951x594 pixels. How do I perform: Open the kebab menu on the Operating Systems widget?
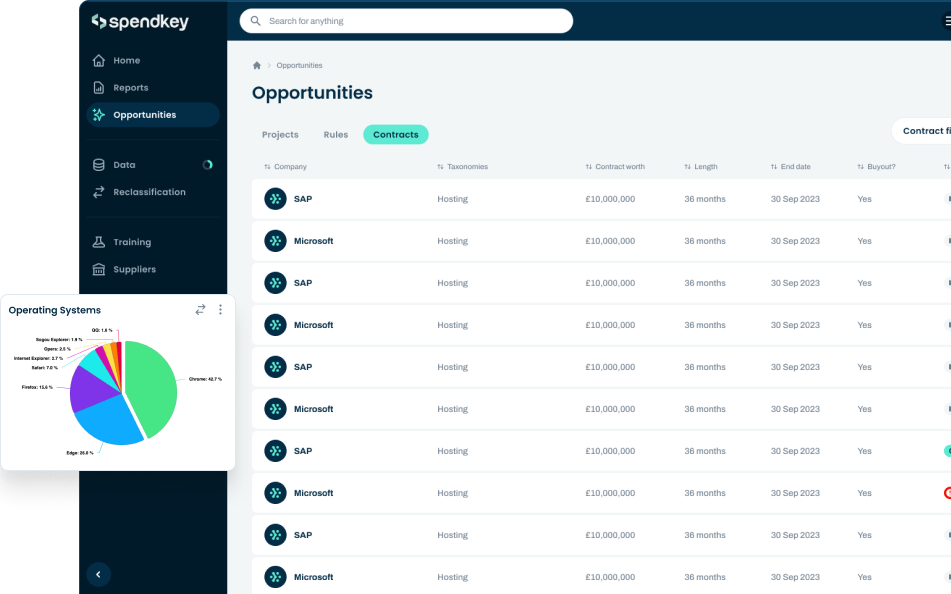point(220,310)
